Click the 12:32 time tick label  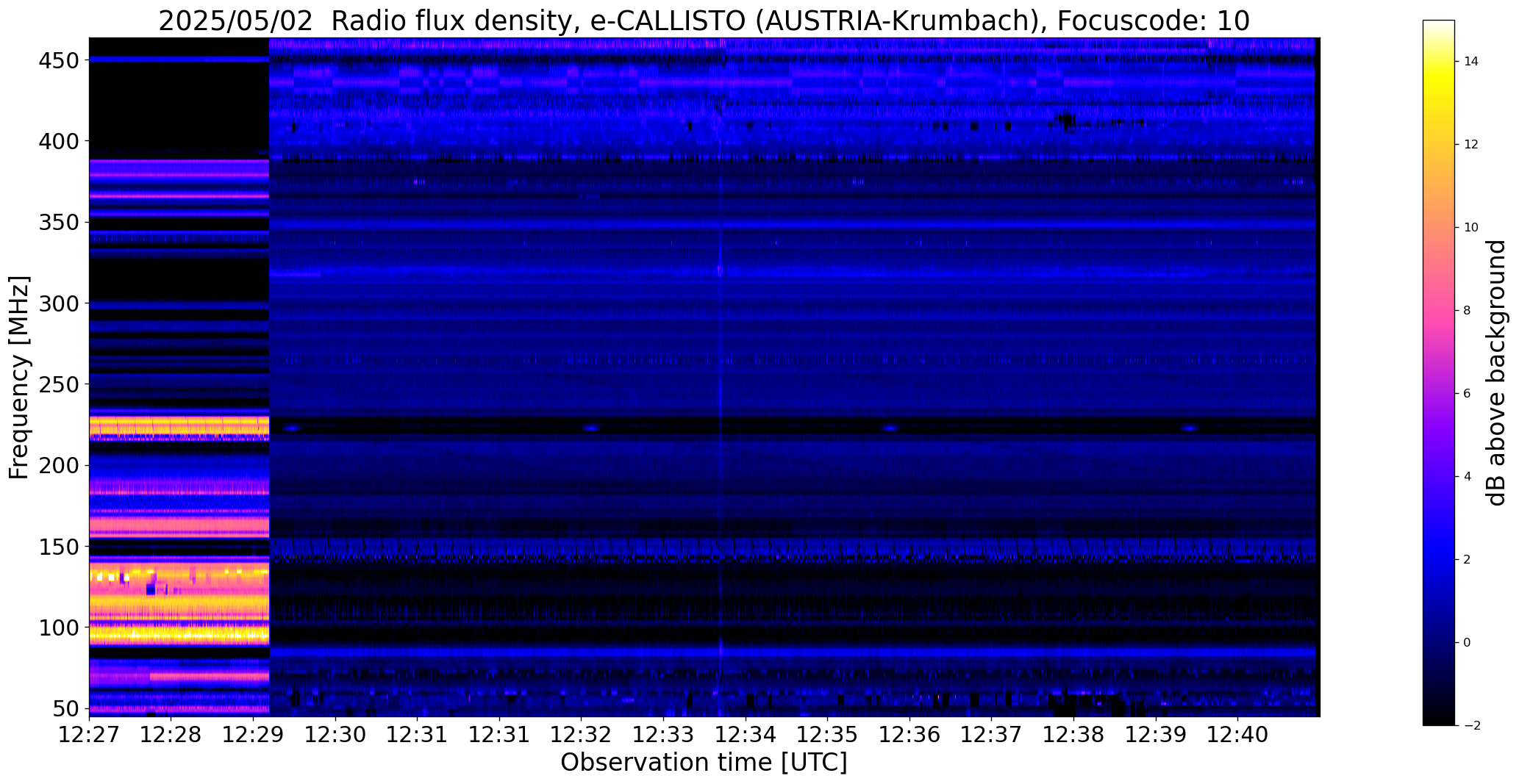click(582, 734)
